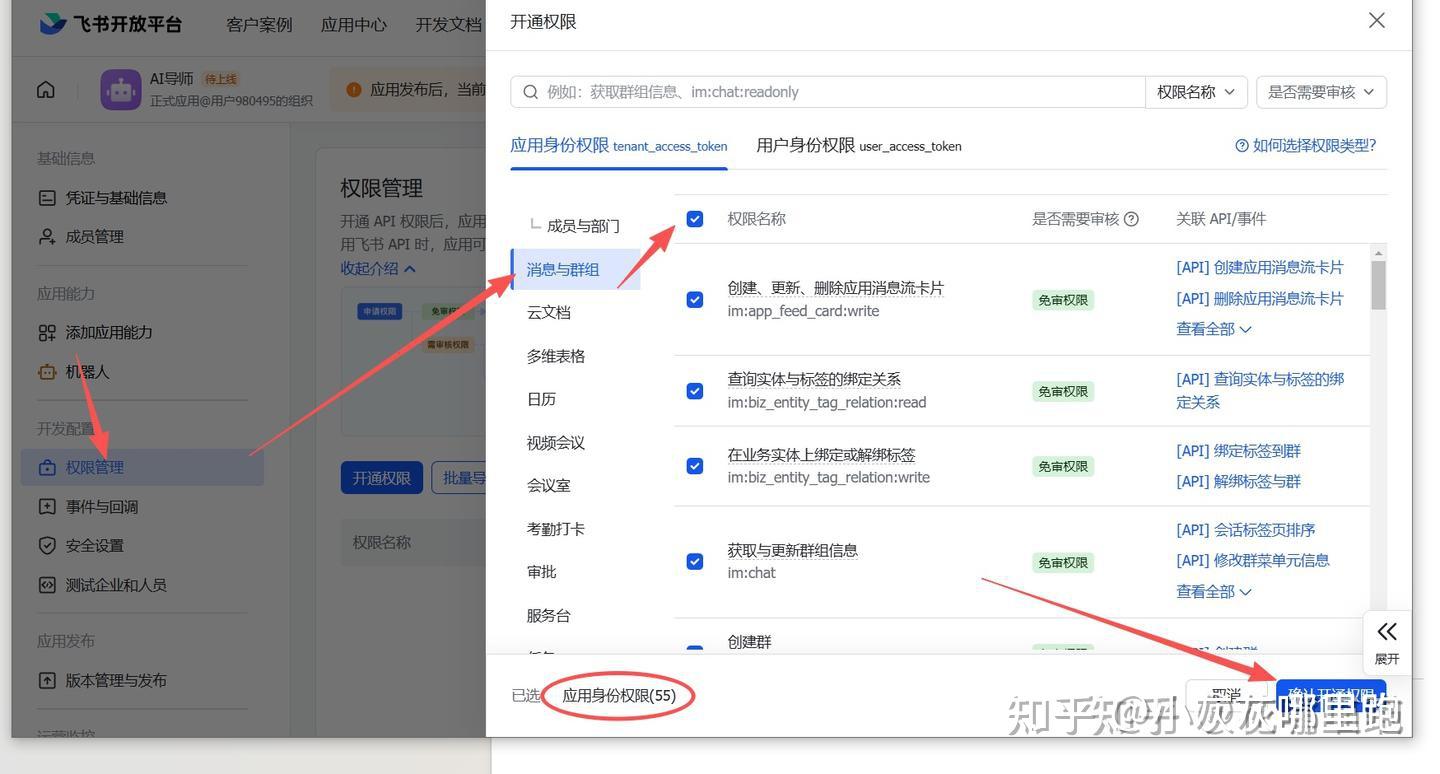Click the help icon beside 是否需要审核 column

click(x=1131, y=219)
